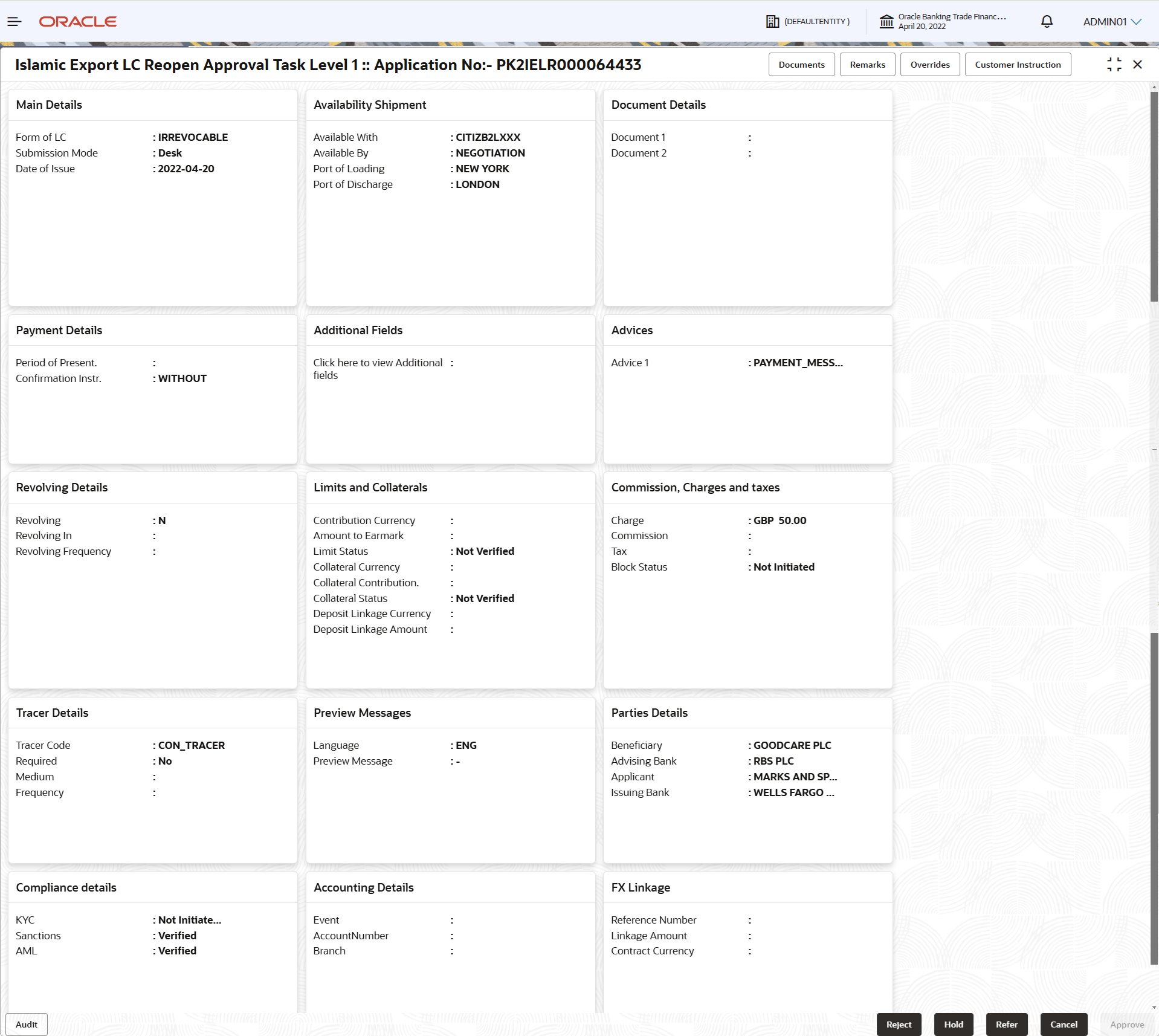View the Customer Instruction details
The width and height of the screenshot is (1159, 1036).
coord(1018,64)
